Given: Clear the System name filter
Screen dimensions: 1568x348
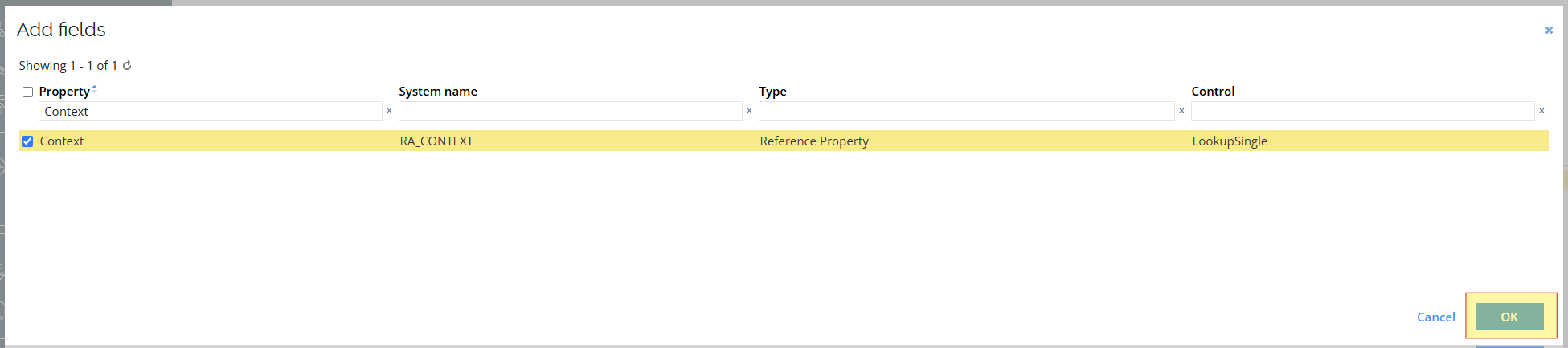Looking at the screenshot, I should click(749, 111).
